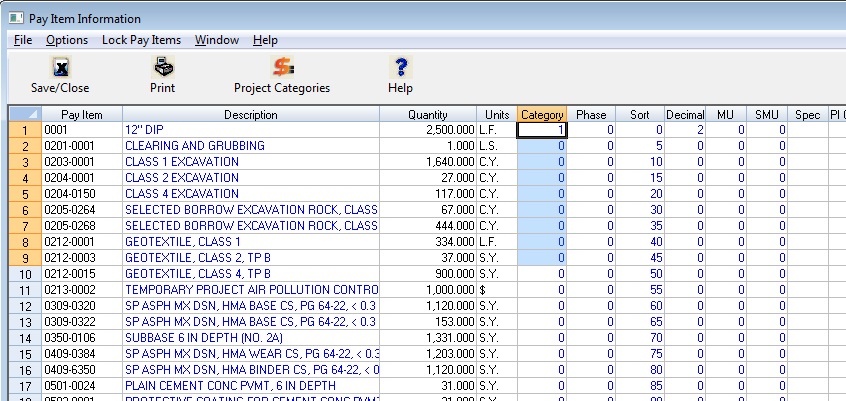846x401 pixels.
Task: Click the pay item cell 0350-0106
Action: [x=82, y=338]
